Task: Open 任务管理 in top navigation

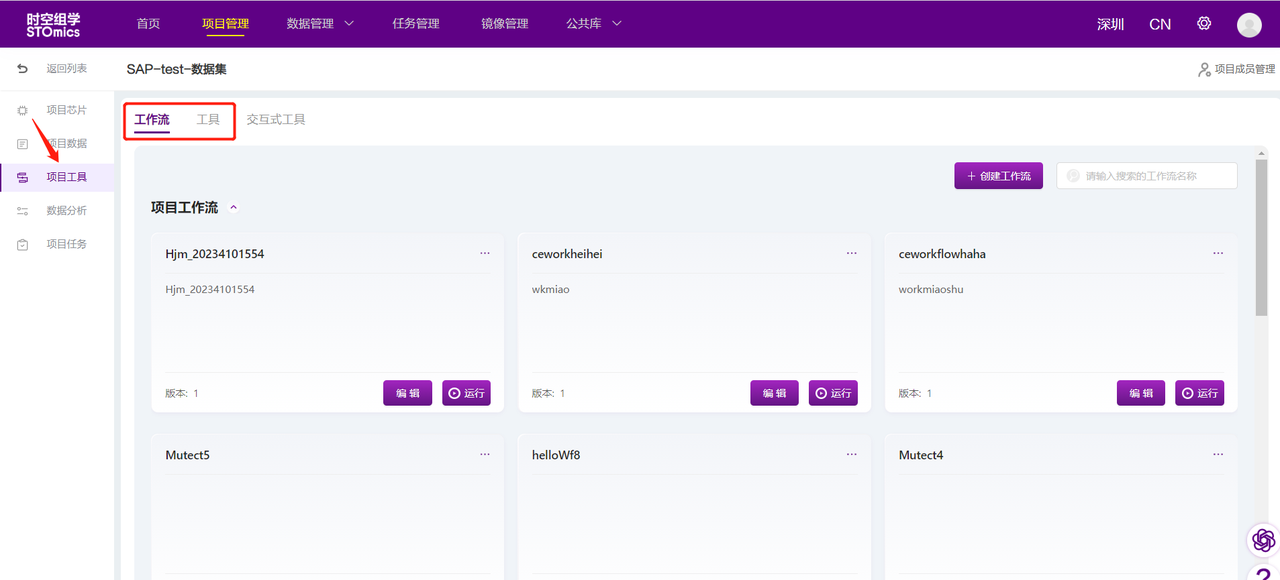Action: [416, 24]
